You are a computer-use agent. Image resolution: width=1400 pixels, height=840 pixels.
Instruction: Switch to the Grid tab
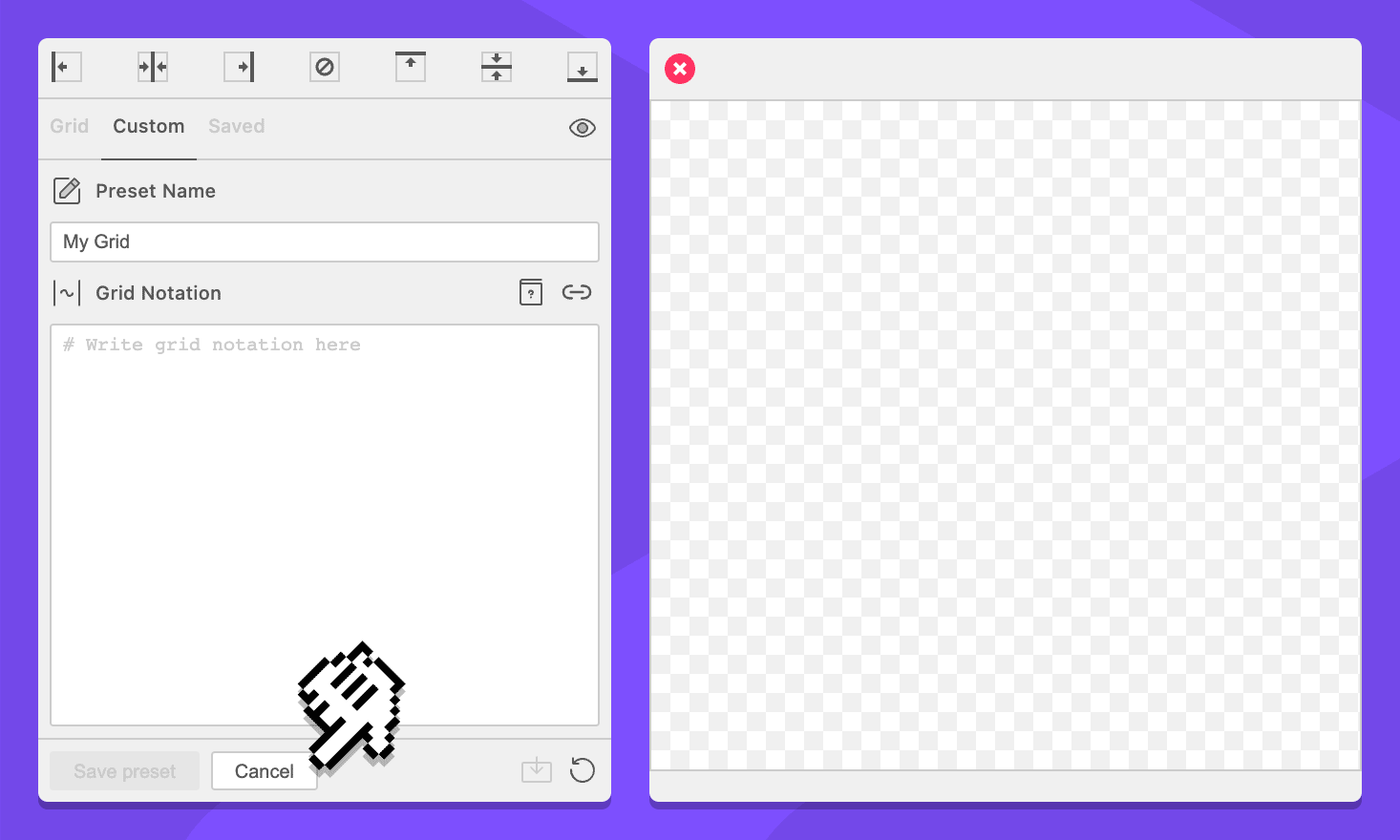[x=70, y=126]
